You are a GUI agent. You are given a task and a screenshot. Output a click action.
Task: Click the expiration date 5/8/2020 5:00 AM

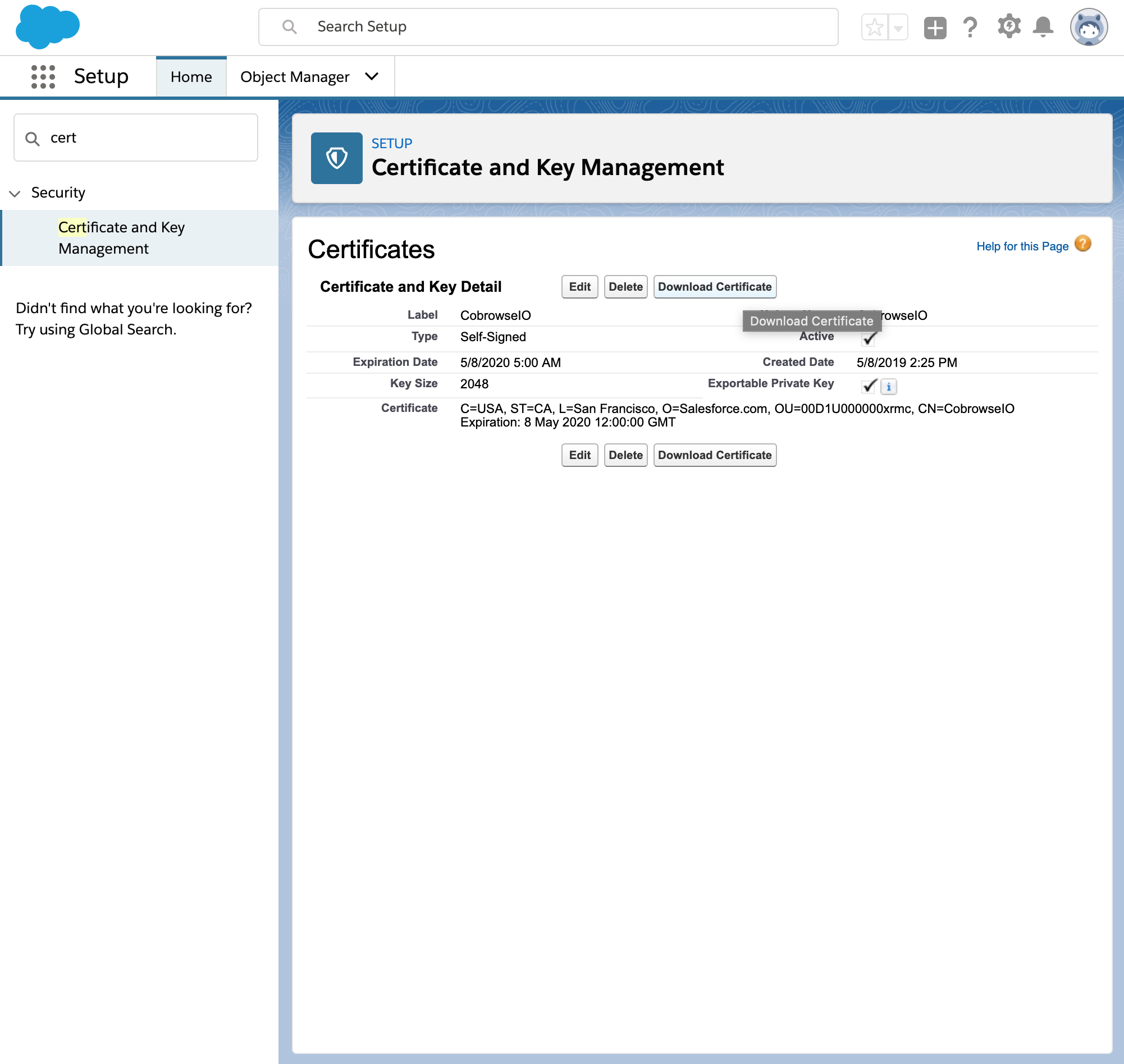[510, 363]
